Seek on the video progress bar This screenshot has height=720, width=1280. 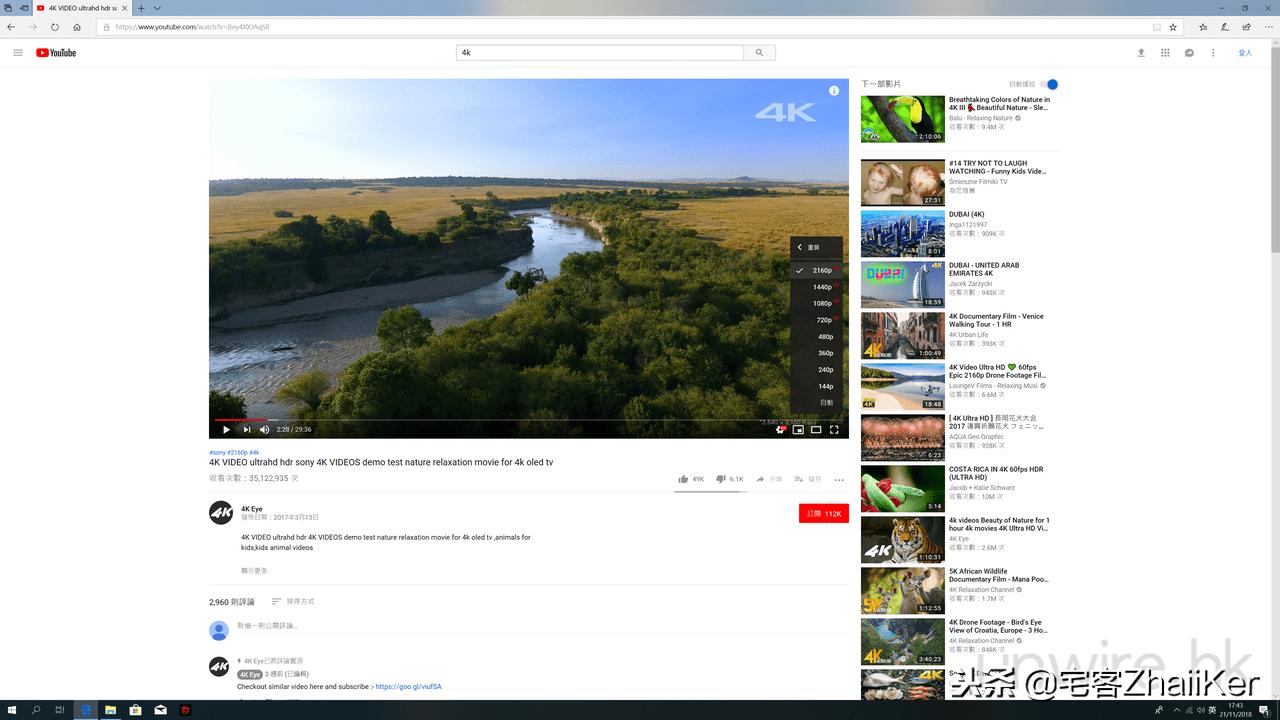tap(528, 420)
